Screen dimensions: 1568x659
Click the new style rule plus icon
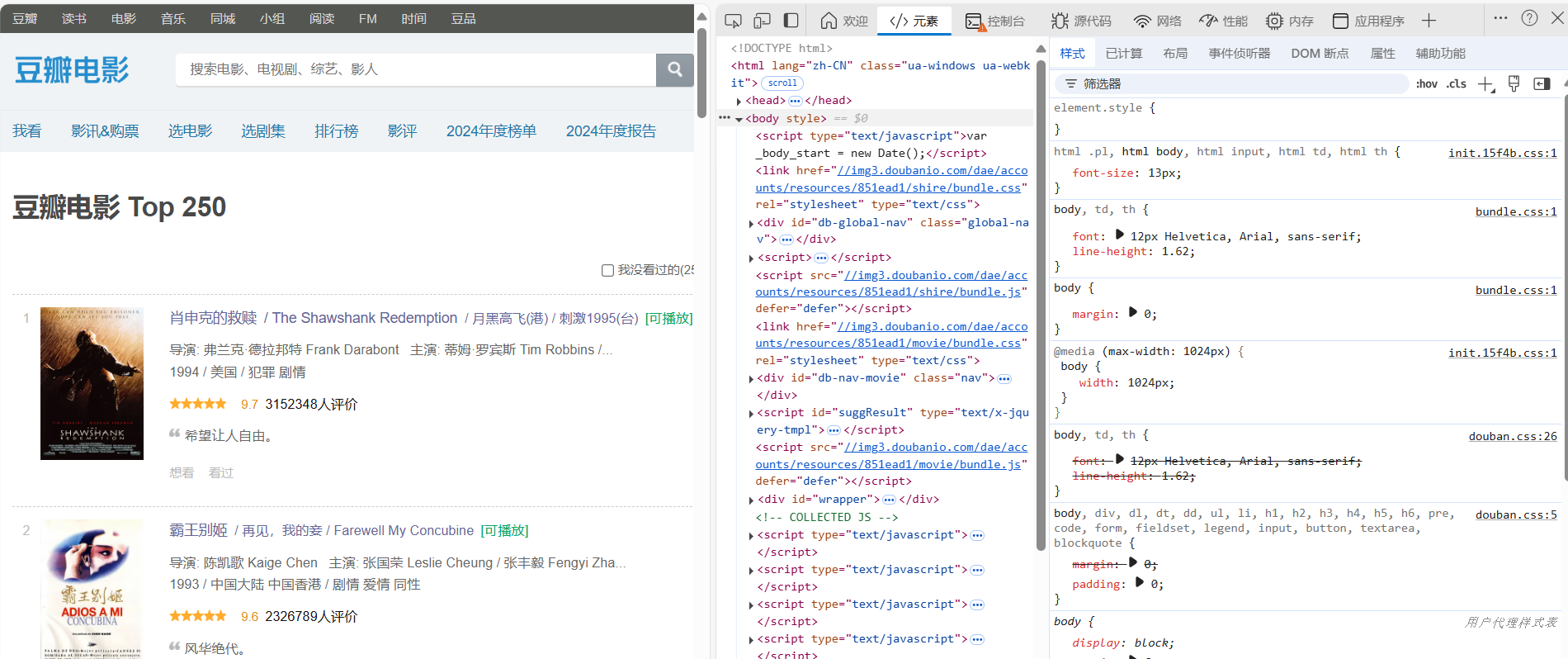click(1485, 84)
